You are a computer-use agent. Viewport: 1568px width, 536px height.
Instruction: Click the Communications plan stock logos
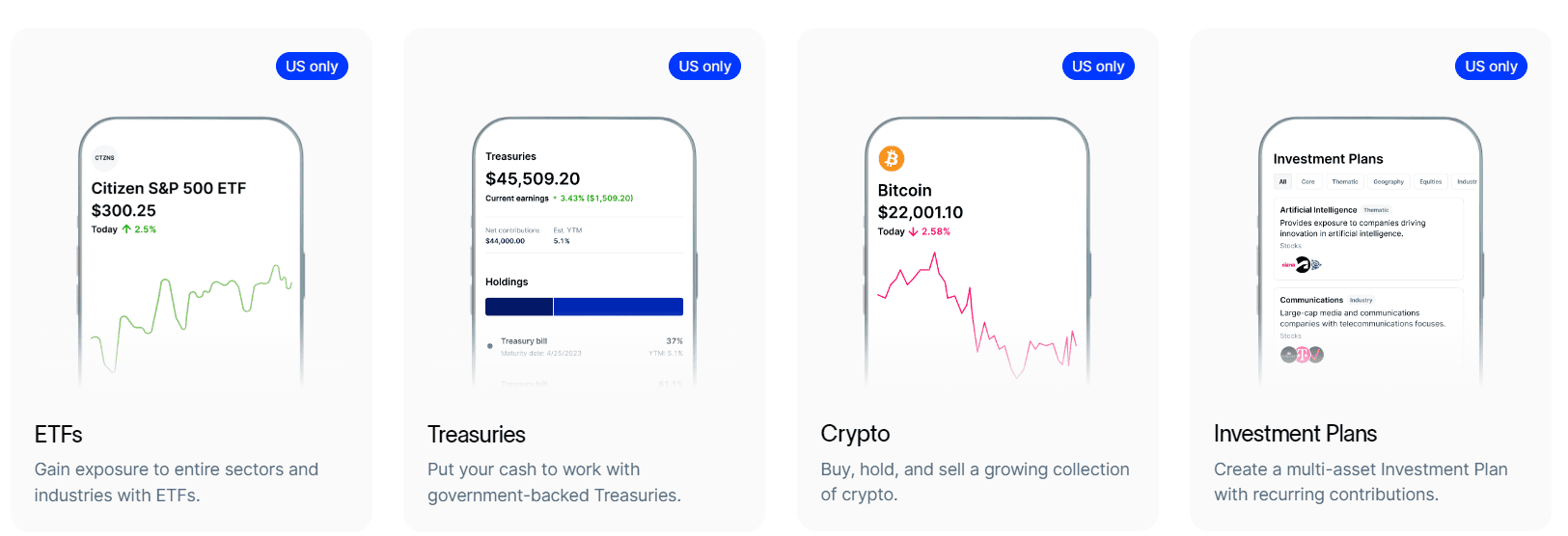[1302, 355]
